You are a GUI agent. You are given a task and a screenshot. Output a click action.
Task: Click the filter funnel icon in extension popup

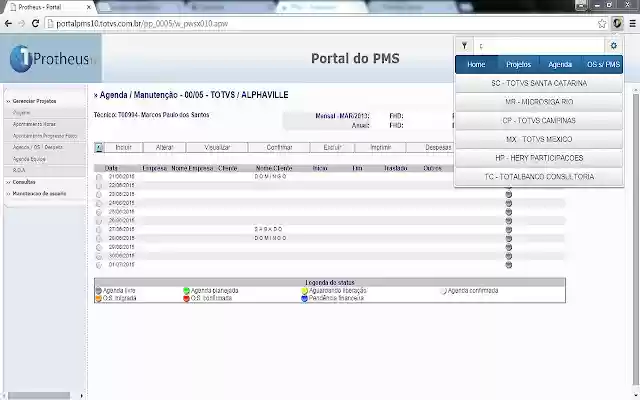click(x=464, y=46)
